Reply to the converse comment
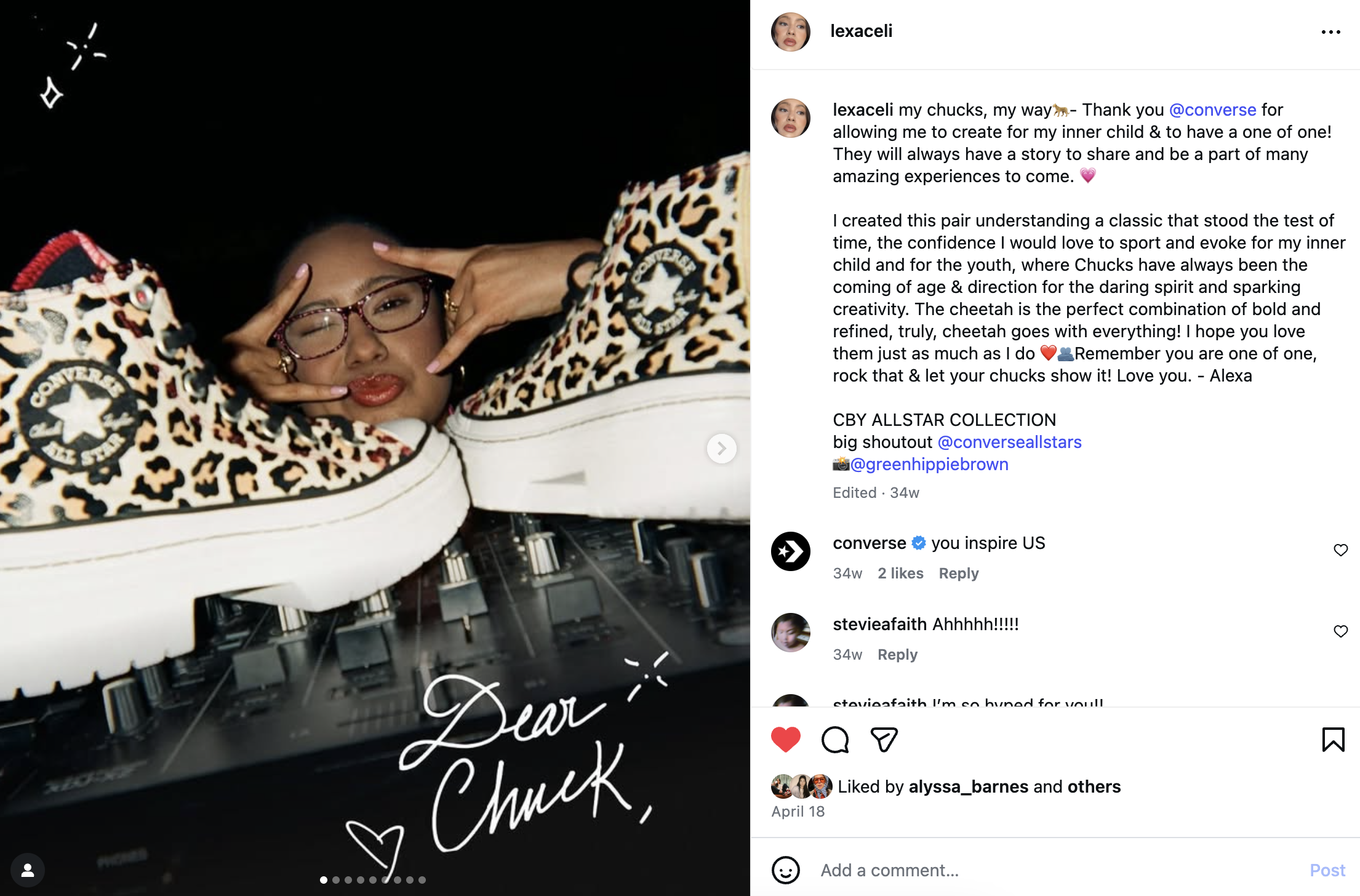Screen dimensions: 1360x896 point(958,573)
